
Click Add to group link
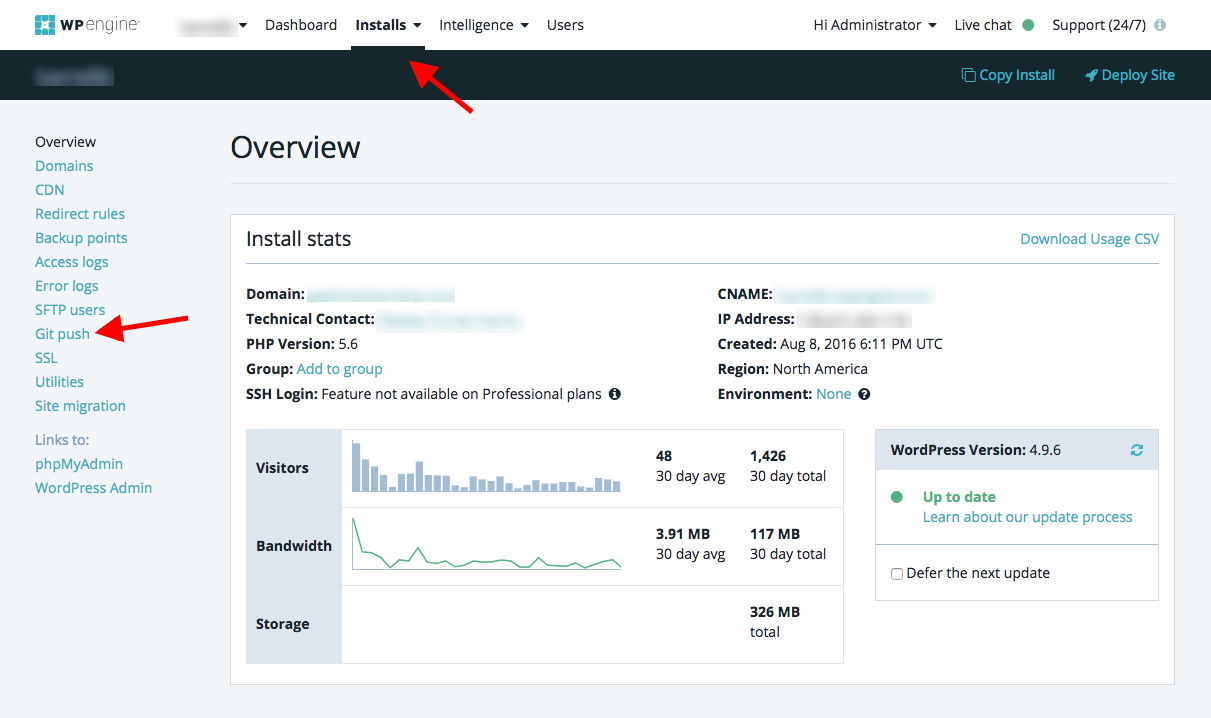pyautogui.click(x=340, y=369)
